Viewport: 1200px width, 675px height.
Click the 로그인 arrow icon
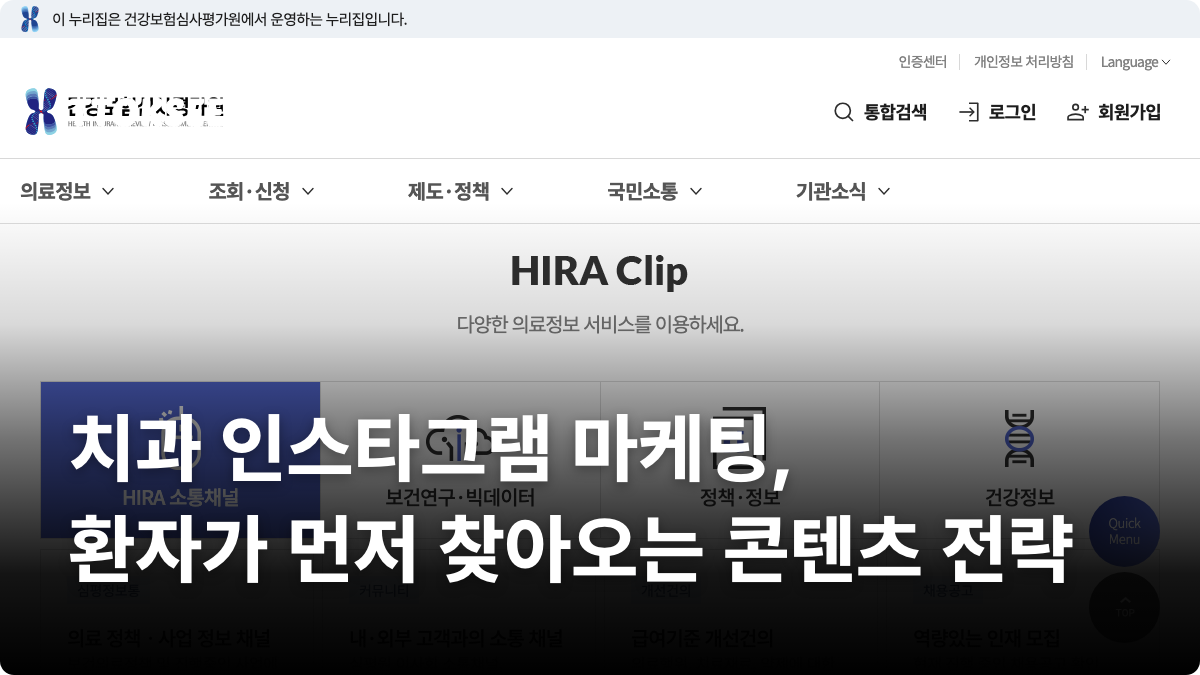[x=969, y=112]
